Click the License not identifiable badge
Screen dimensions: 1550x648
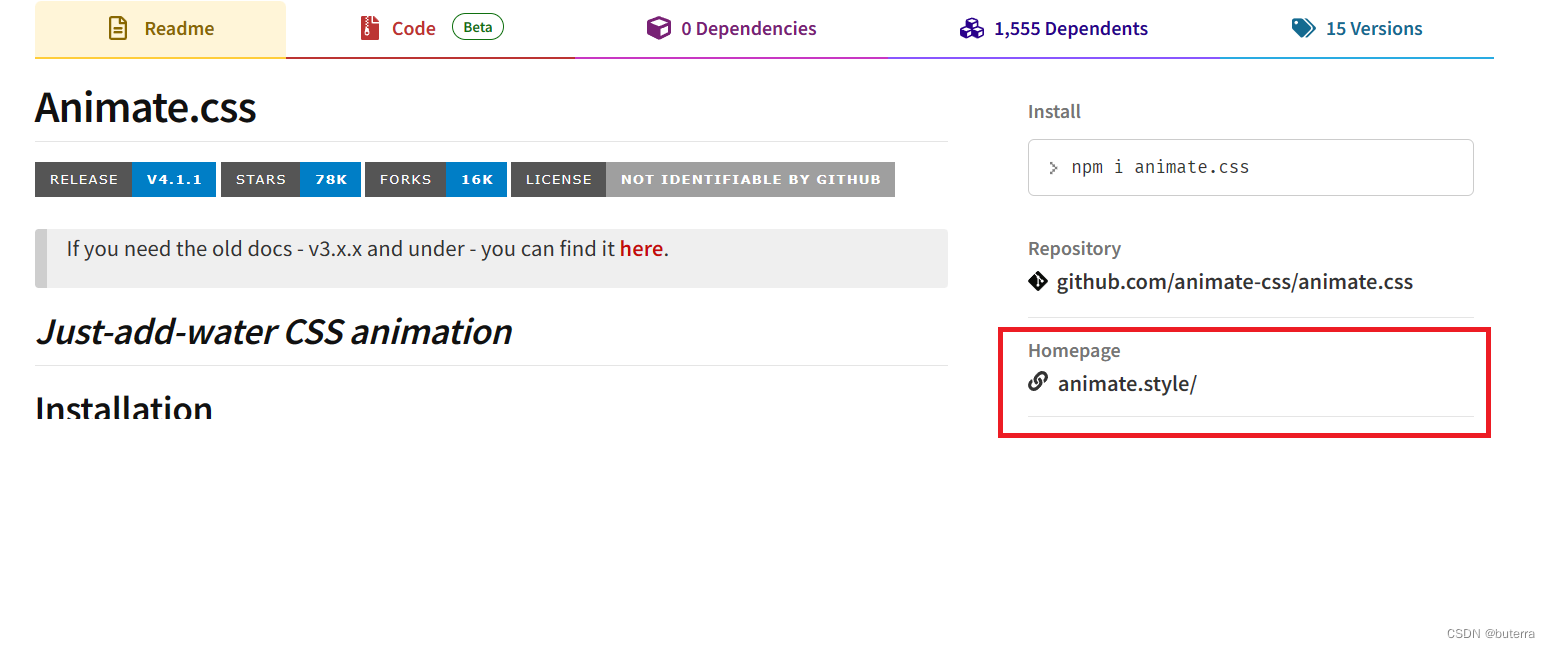tap(703, 179)
